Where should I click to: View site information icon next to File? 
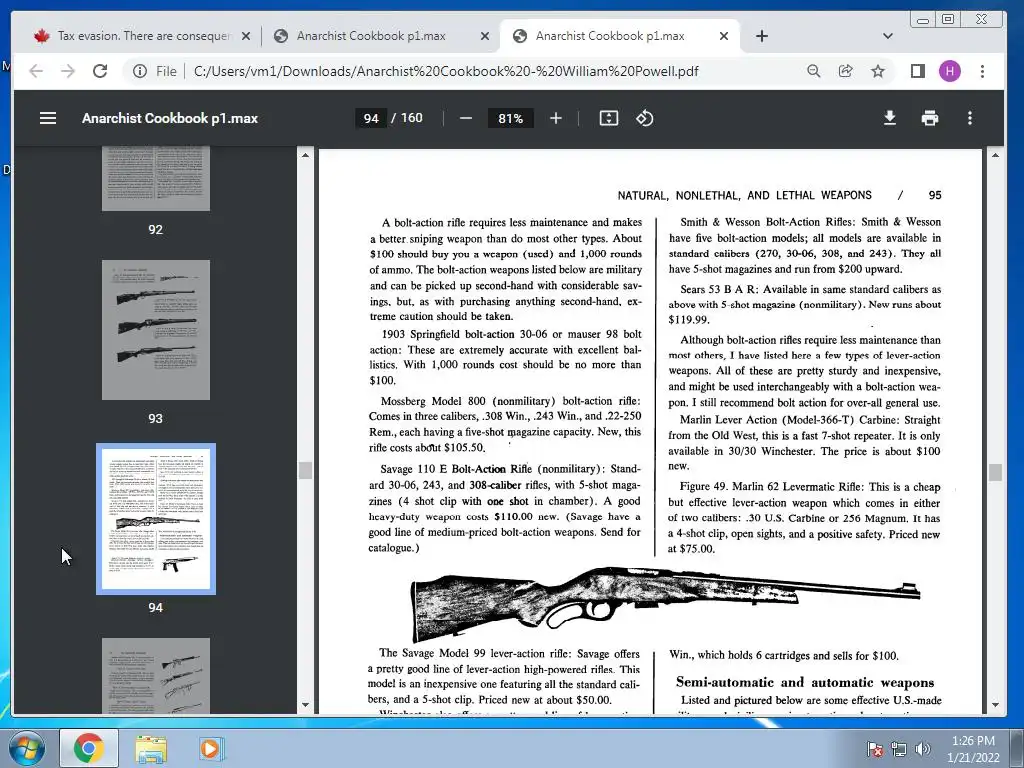tap(140, 71)
